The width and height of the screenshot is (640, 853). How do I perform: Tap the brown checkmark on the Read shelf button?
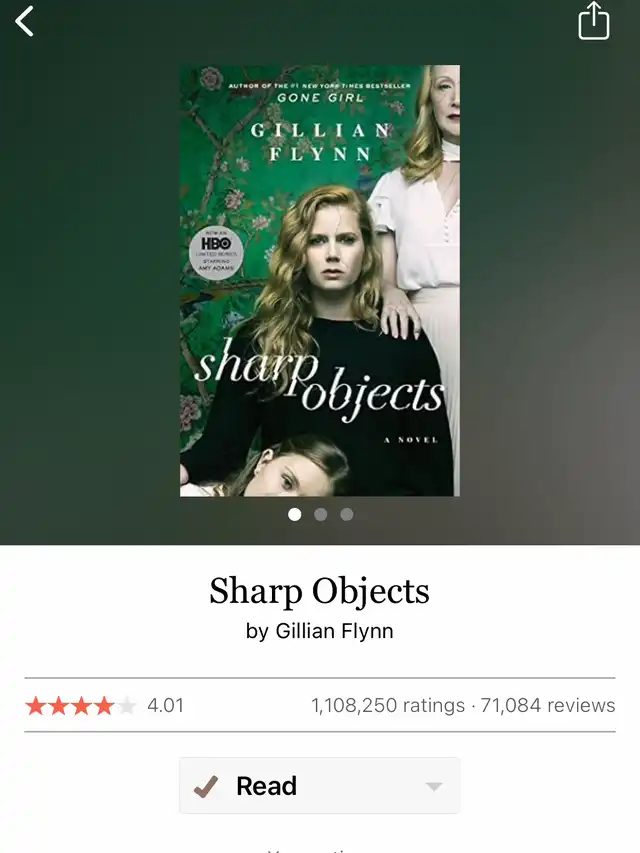206,786
